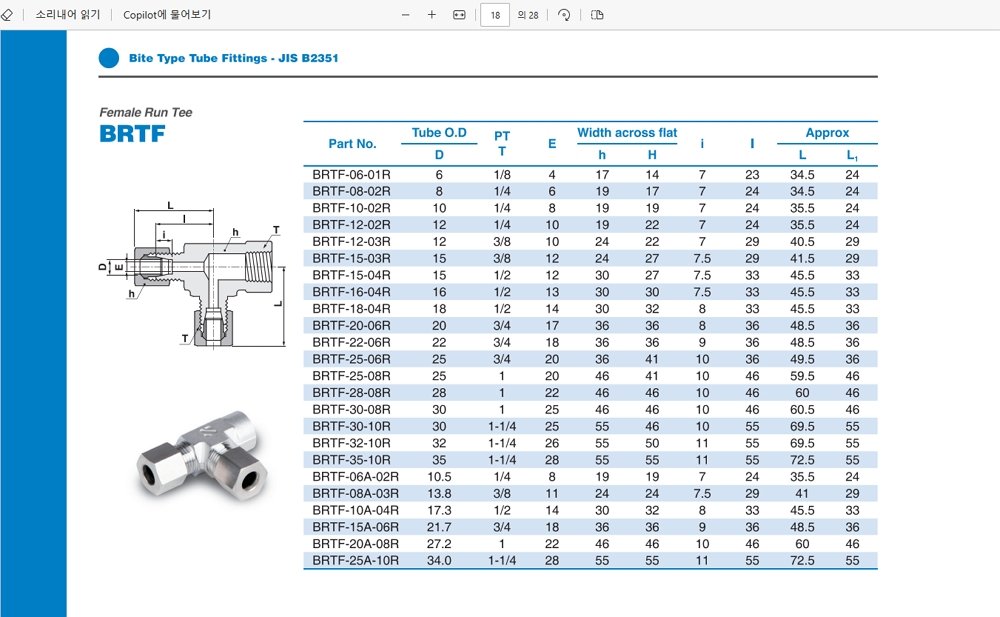Click the large BRTF product title

click(x=132, y=134)
